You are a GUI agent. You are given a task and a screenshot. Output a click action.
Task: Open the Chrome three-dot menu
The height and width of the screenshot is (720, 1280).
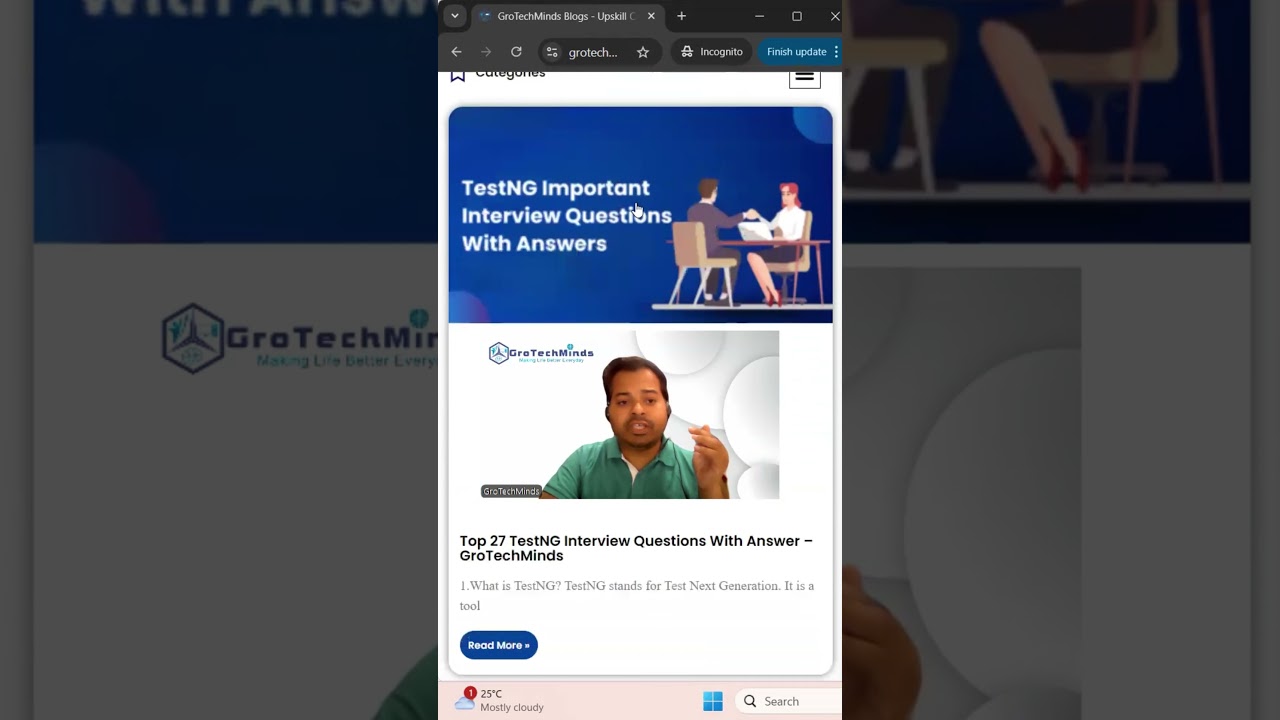836,52
